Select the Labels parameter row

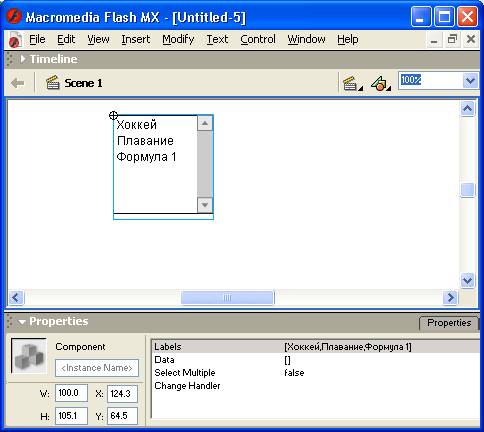click(x=315, y=347)
